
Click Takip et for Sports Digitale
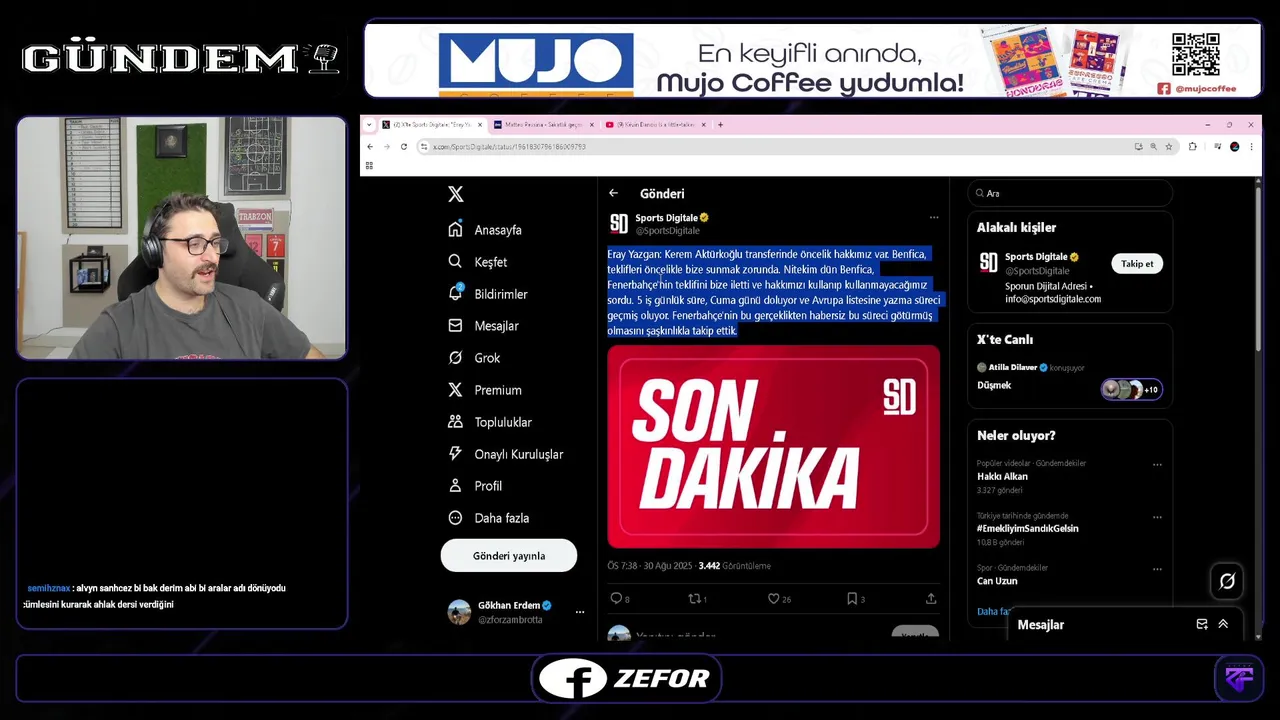1137,264
